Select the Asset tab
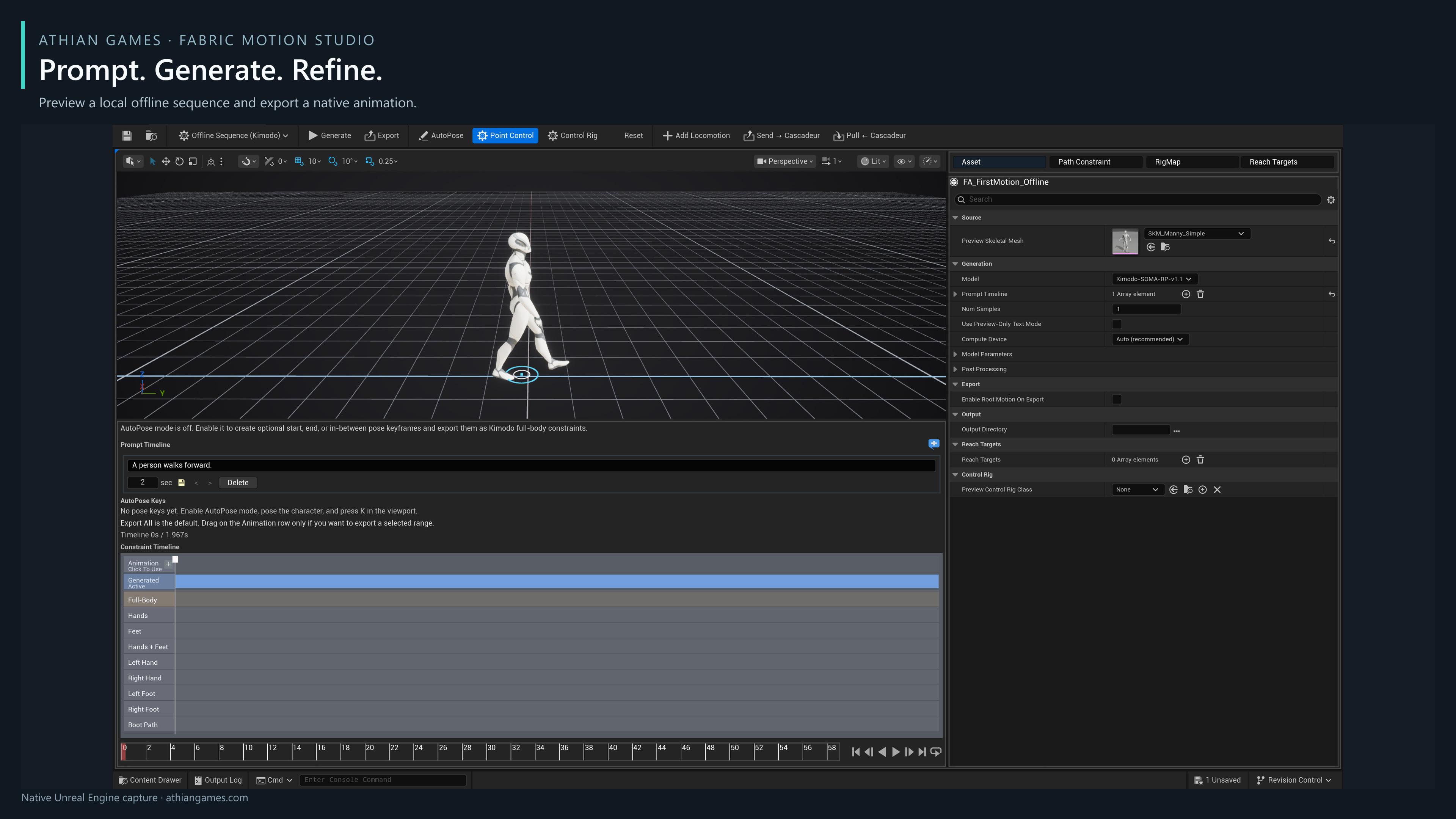The width and height of the screenshot is (1456, 819). tap(999, 162)
